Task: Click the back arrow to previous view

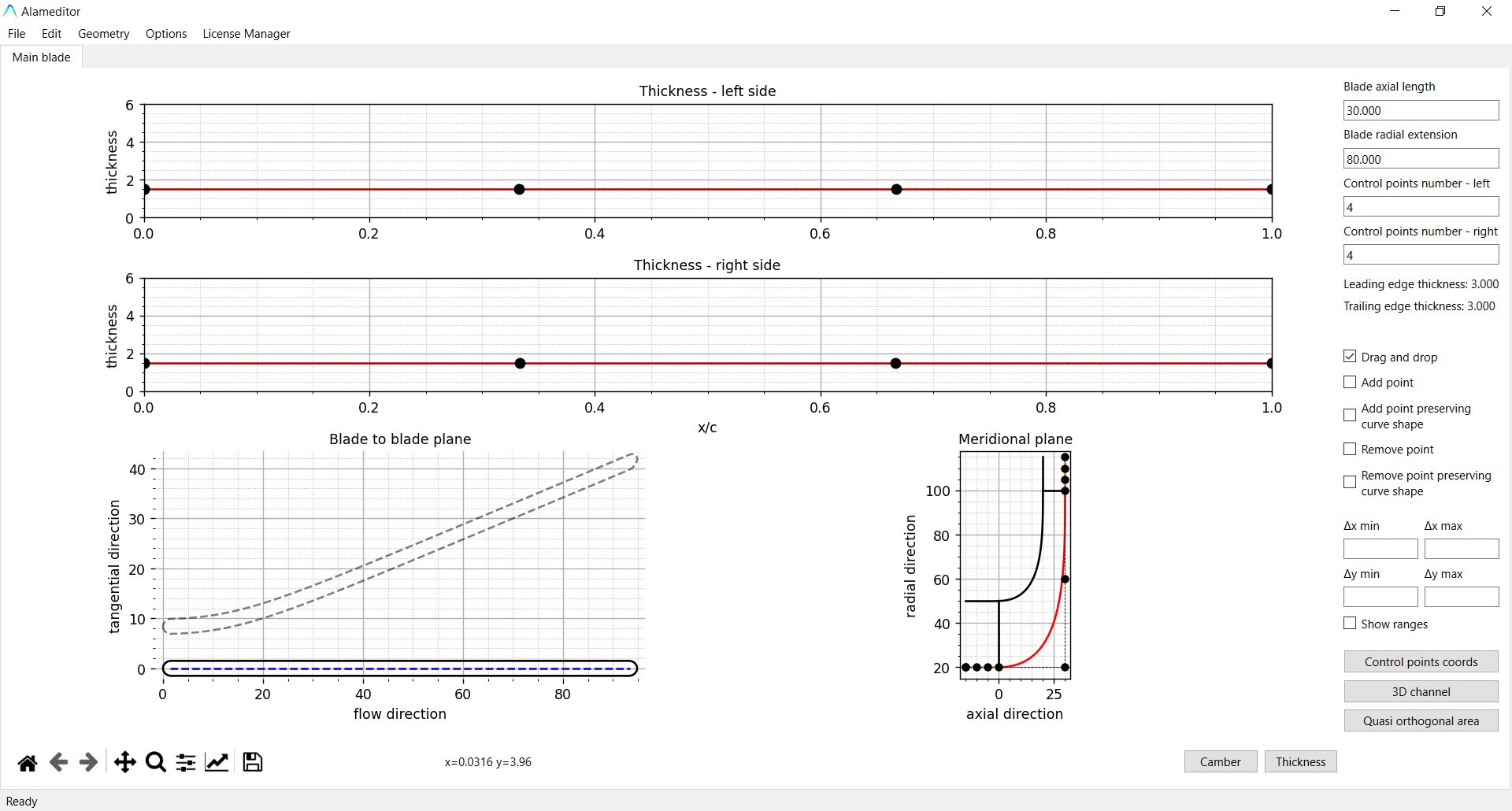Action: click(x=58, y=762)
